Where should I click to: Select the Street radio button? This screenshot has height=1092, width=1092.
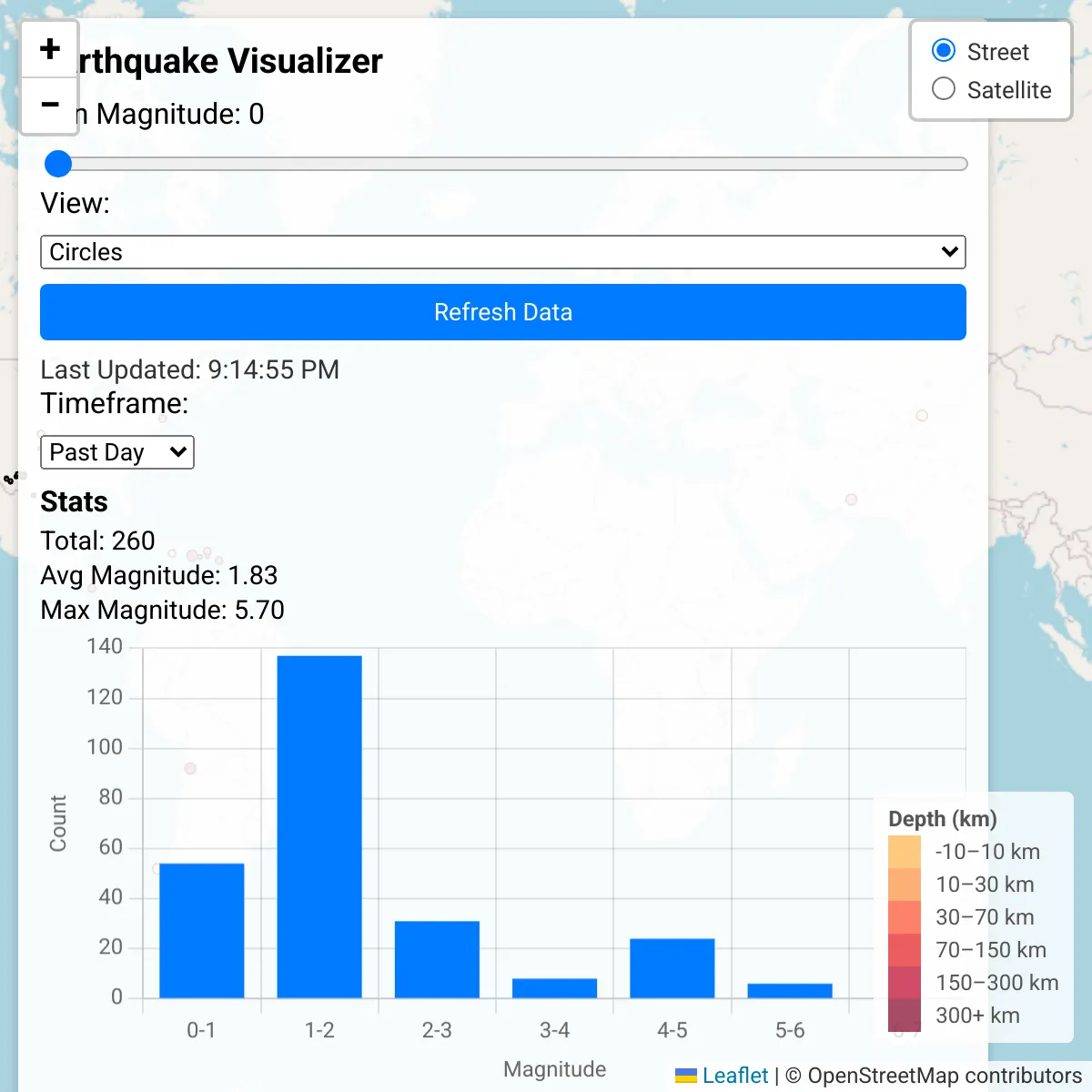click(x=944, y=50)
